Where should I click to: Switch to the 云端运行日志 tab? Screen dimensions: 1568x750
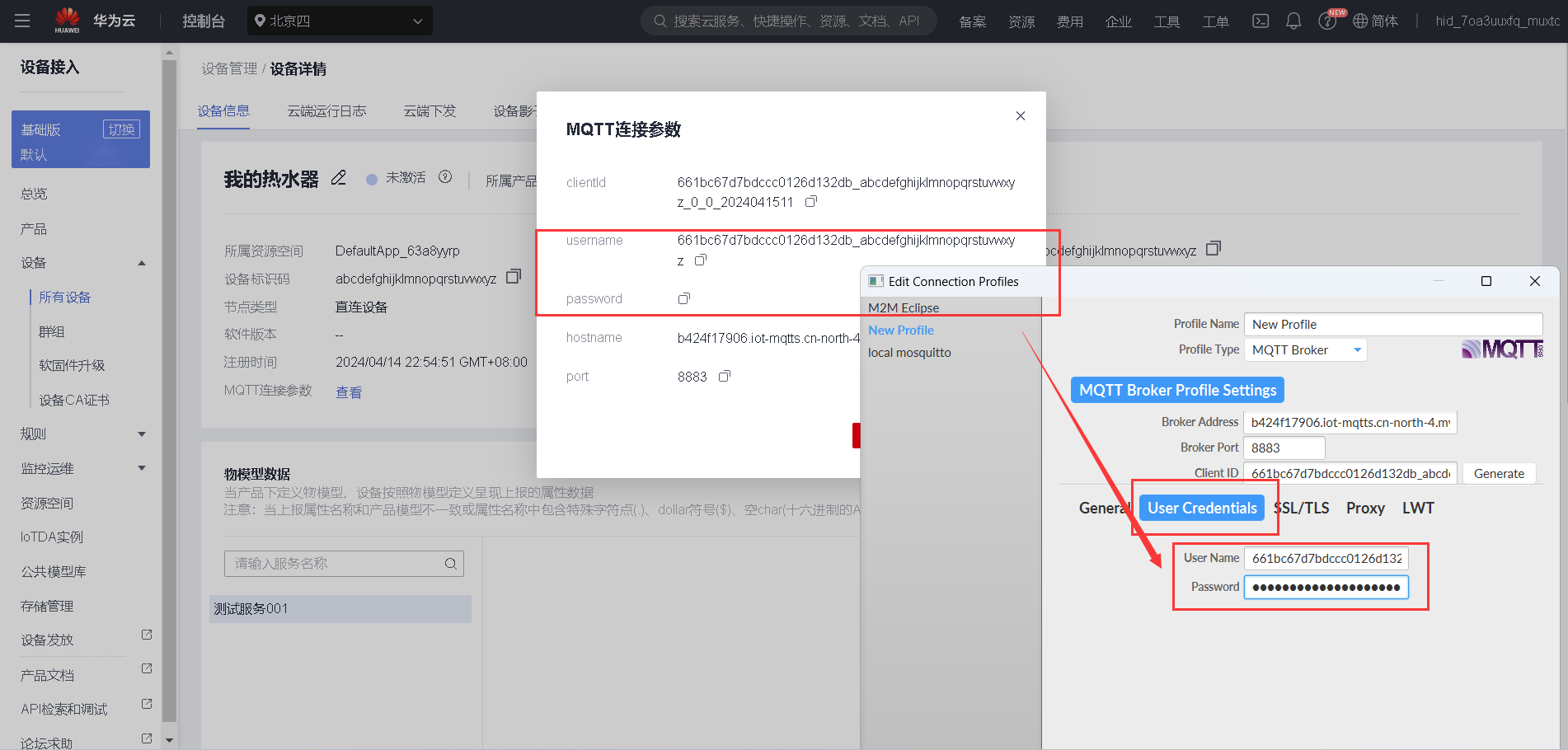coord(326,110)
